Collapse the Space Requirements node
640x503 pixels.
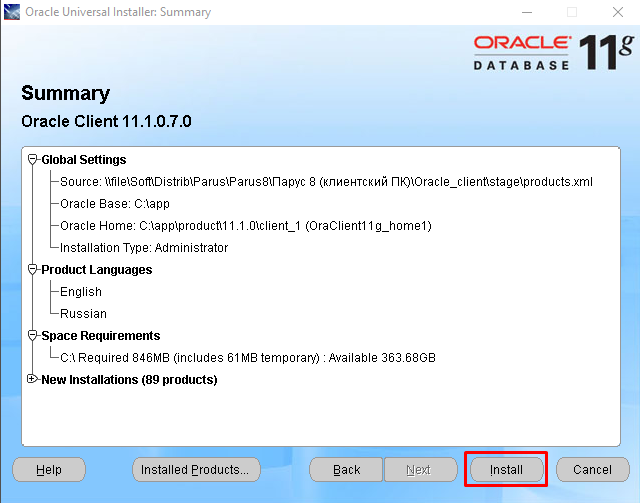pyautogui.click(x=33, y=335)
